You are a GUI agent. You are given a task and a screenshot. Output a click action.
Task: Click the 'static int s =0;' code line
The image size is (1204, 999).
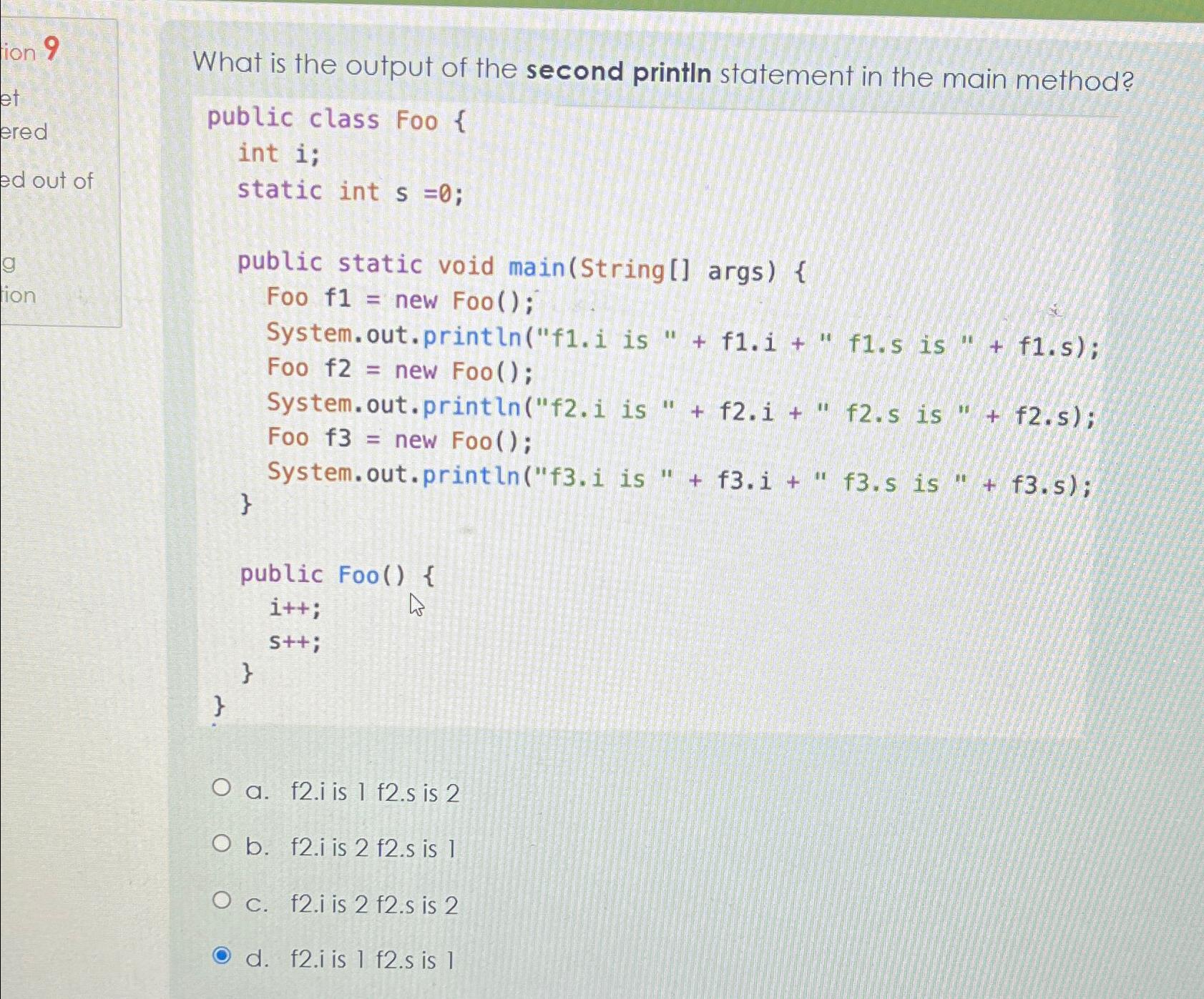(351, 191)
